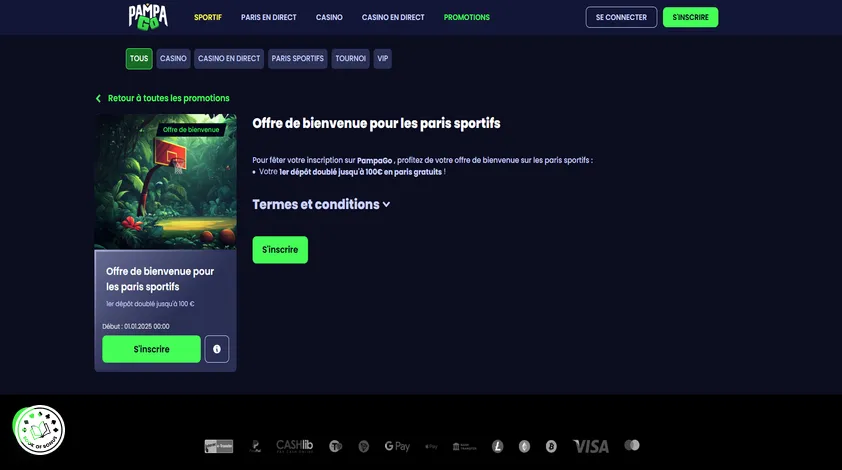Image resolution: width=842 pixels, height=470 pixels.
Task: Click the Début : 01.01.2025 00:00 text
Action: [x=136, y=326]
